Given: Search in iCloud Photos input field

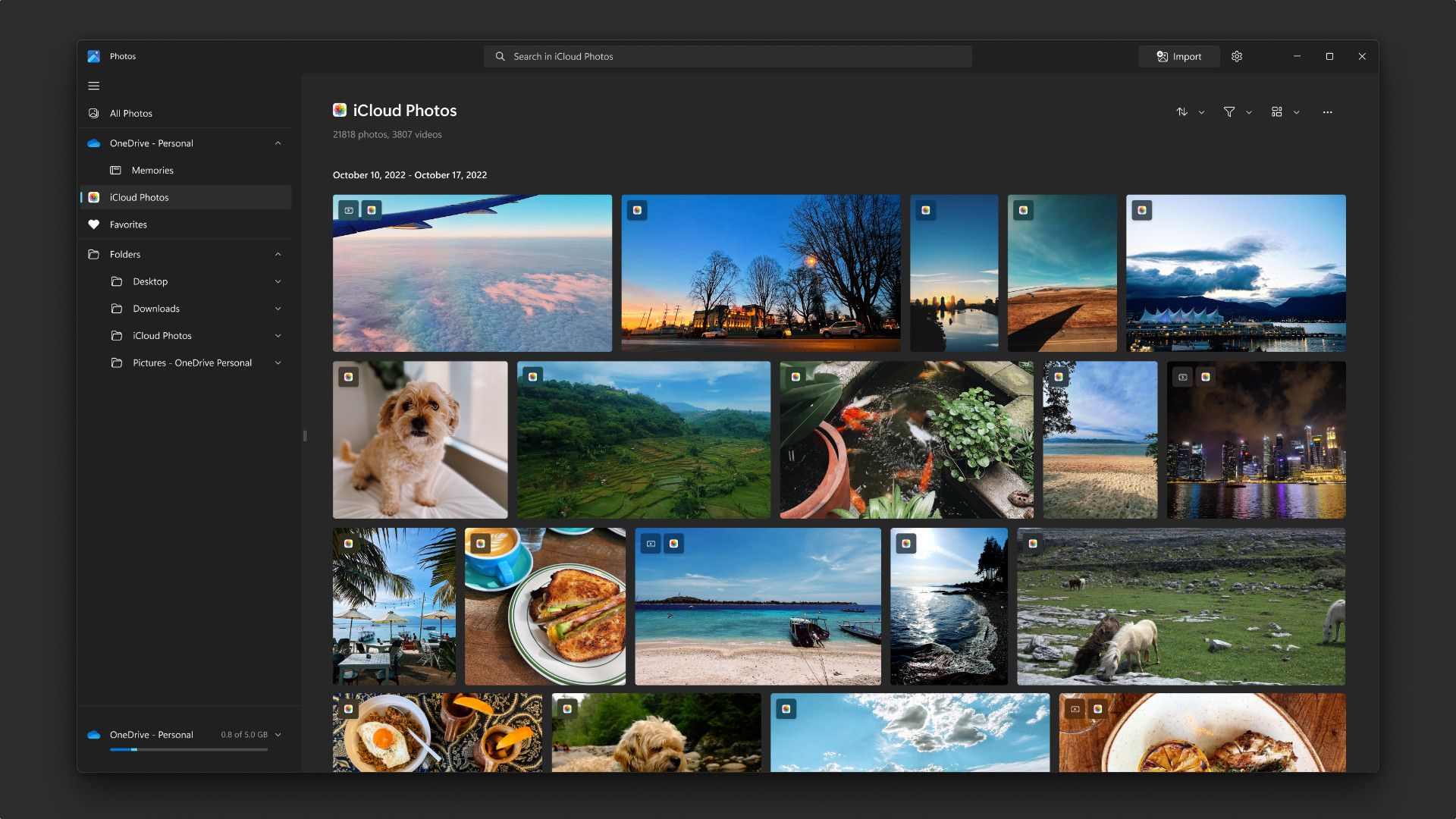Looking at the screenshot, I should pos(727,55).
